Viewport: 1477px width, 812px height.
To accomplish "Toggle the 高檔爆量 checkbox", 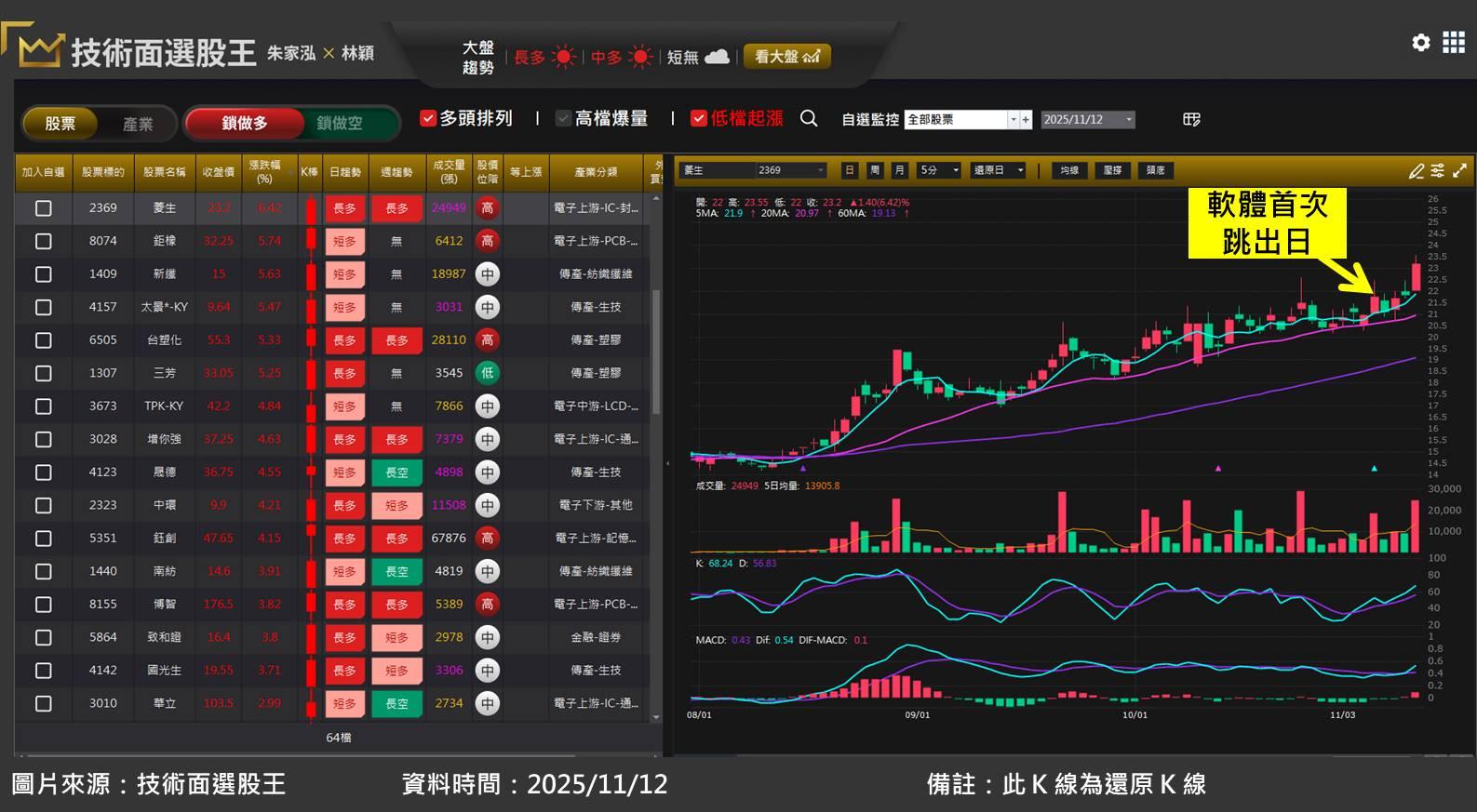I will click(x=563, y=118).
